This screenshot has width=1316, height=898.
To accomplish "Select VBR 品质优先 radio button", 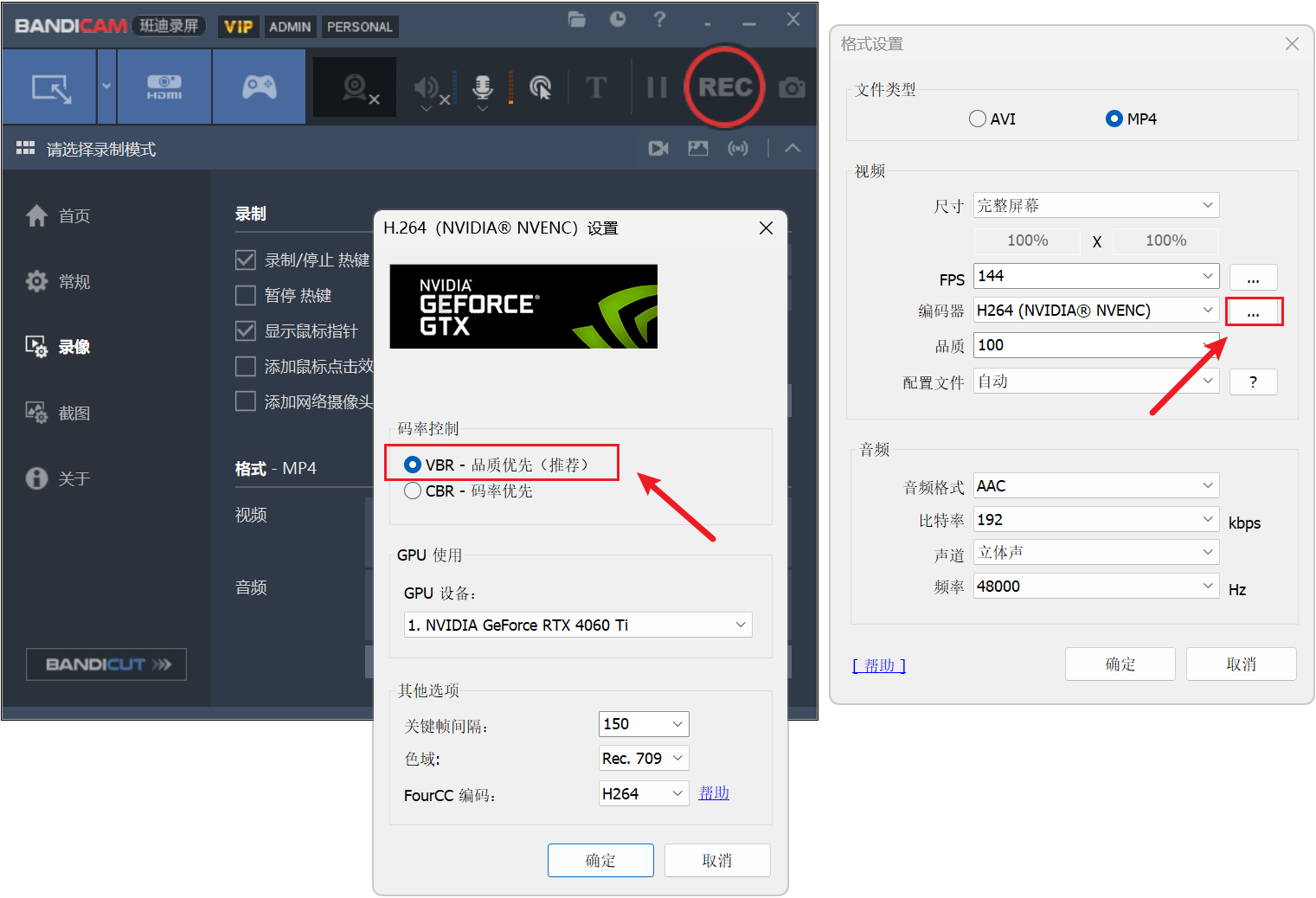I will click(x=413, y=465).
